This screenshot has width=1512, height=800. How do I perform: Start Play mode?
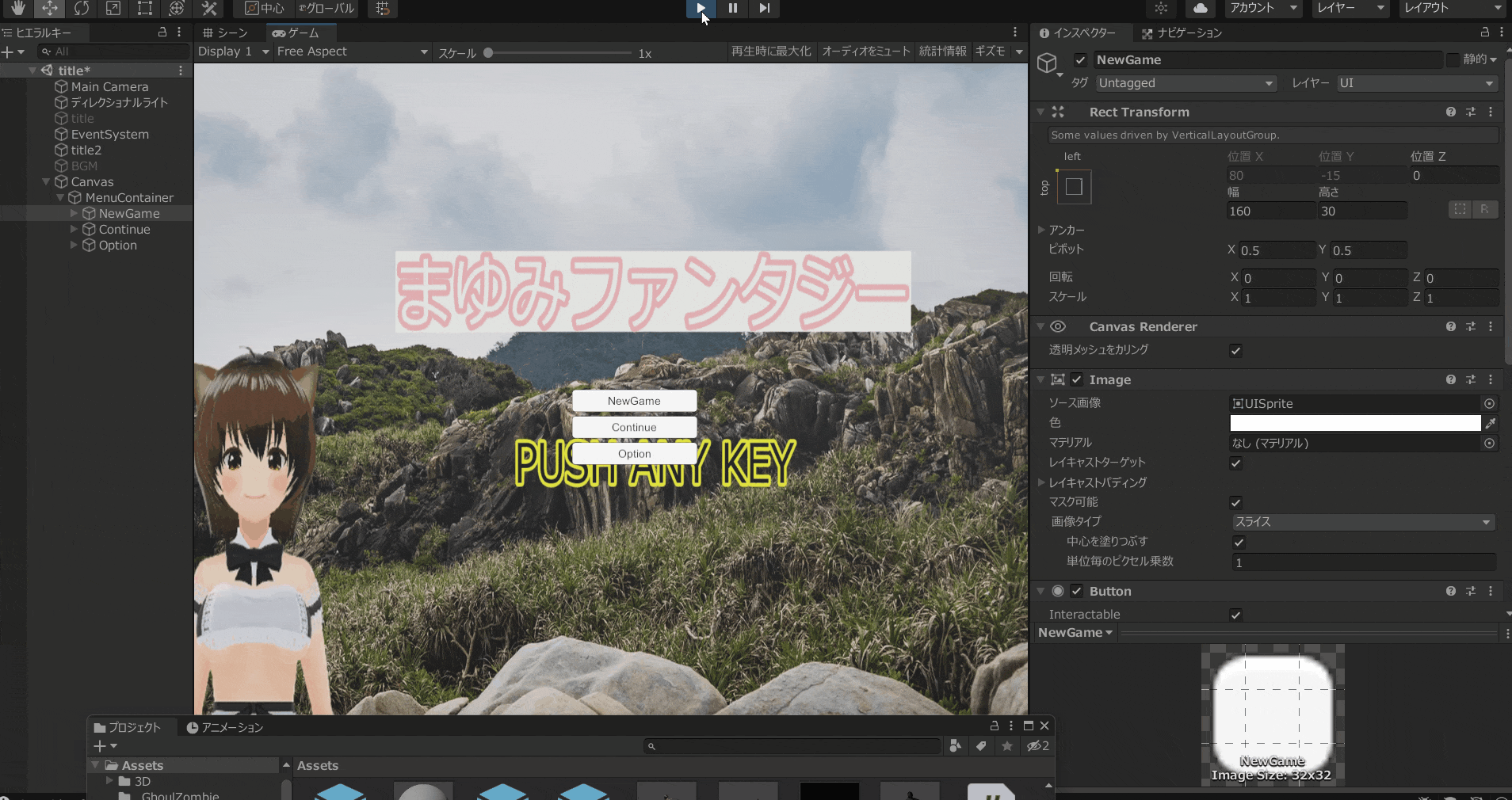pos(701,8)
